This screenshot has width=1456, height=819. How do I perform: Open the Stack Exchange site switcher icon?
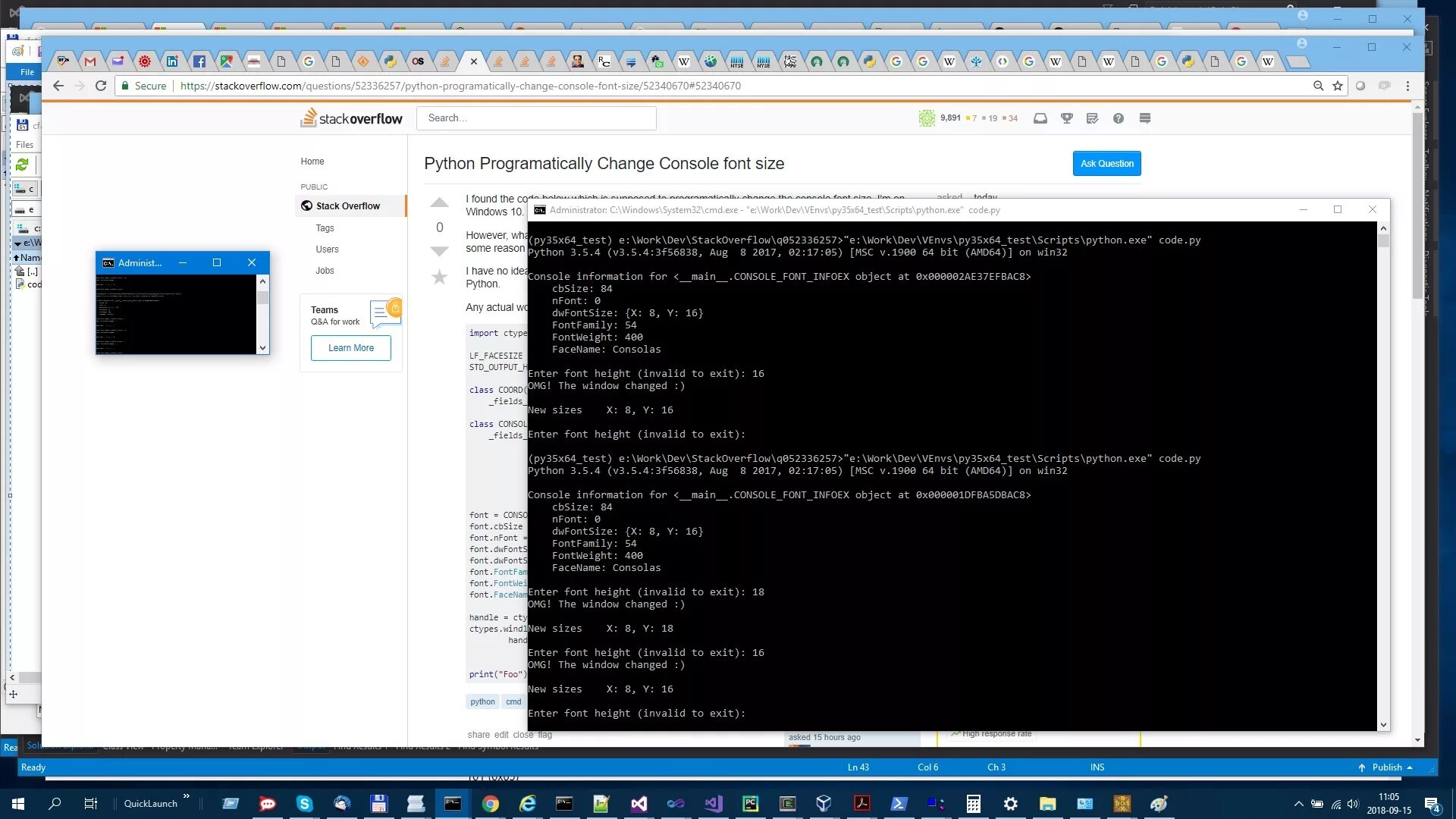pyautogui.click(x=1144, y=118)
